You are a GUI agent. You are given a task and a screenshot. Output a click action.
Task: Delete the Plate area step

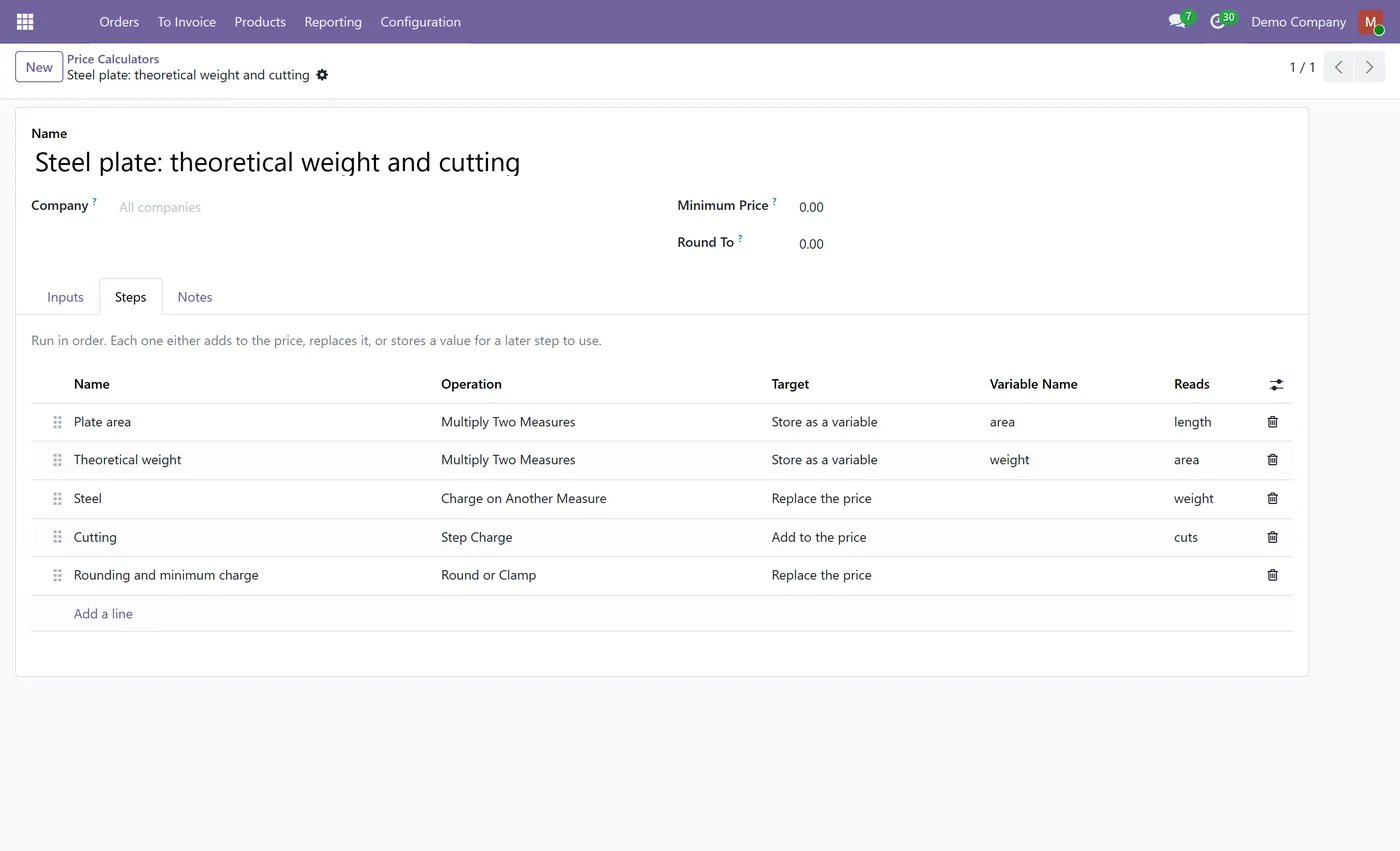click(x=1272, y=422)
